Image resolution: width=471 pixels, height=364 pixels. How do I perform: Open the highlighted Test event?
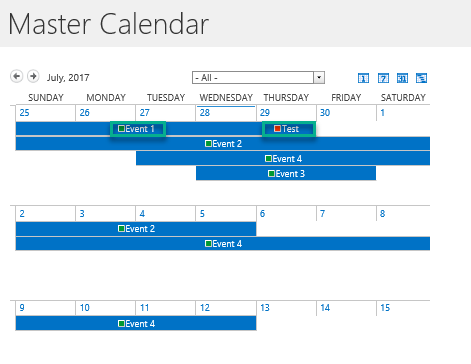click(x=289, y=129)
